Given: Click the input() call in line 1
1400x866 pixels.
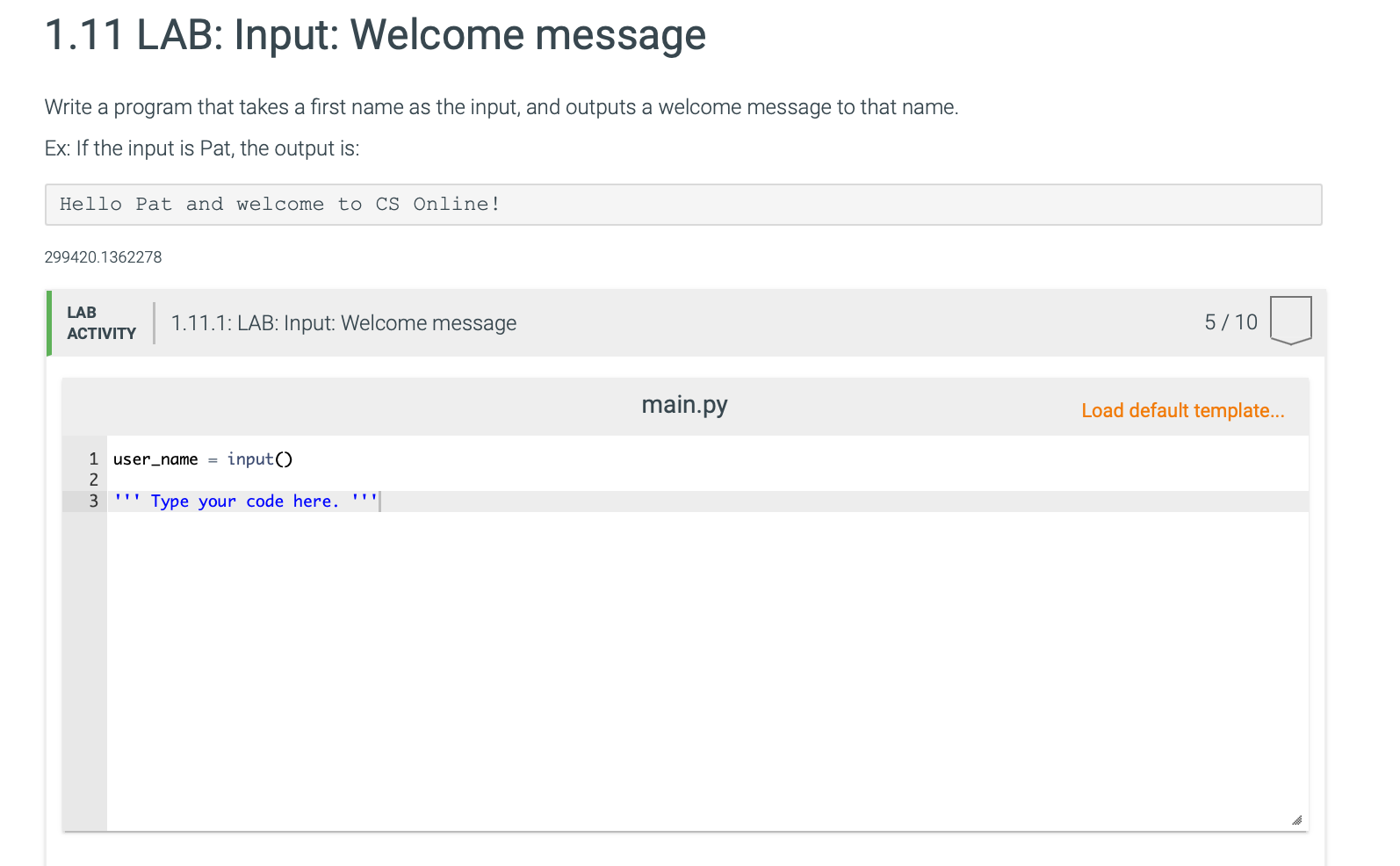Looking at the screenshot, I should tap(260, 459).
